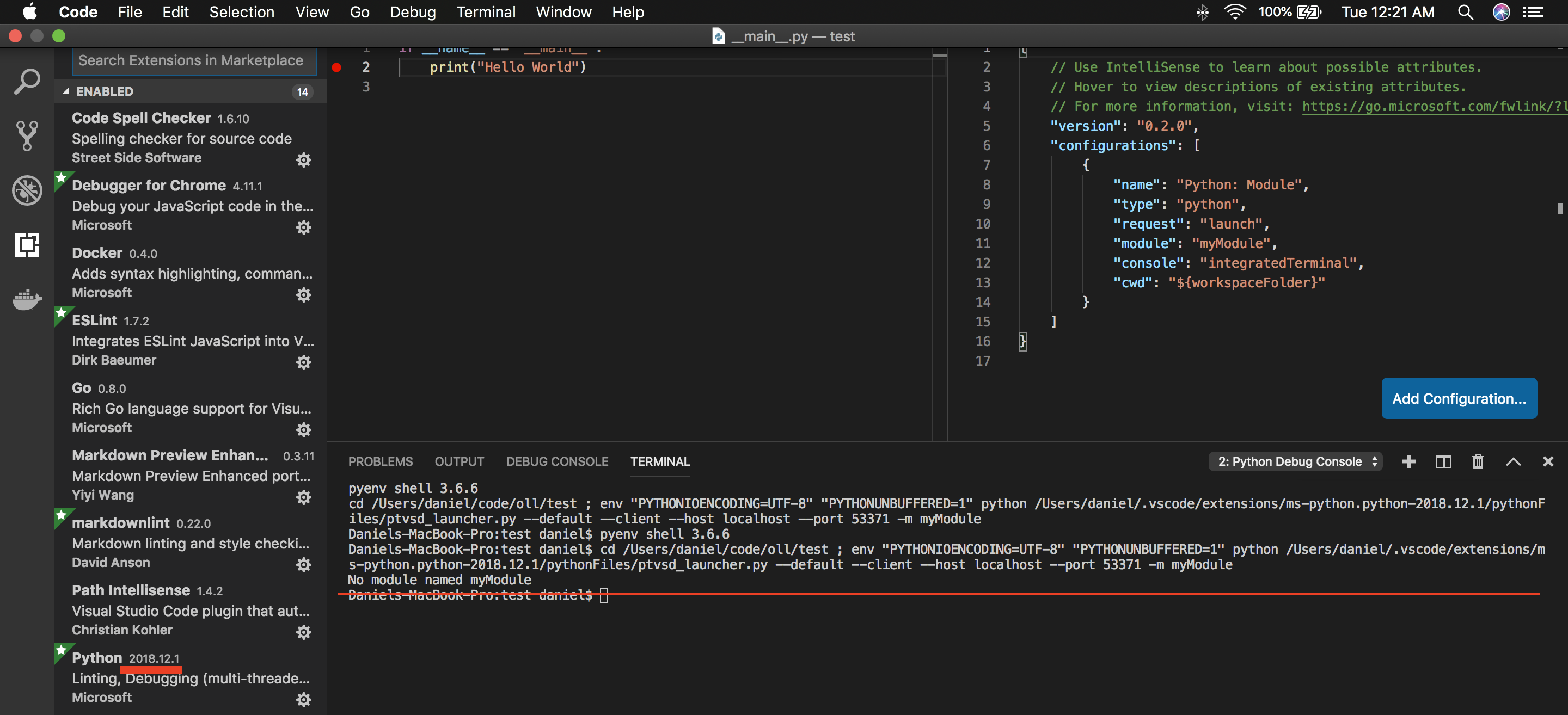
Task: Switch to the DEBUG CONSOLE tab
Action: click(x=556, y=461)
